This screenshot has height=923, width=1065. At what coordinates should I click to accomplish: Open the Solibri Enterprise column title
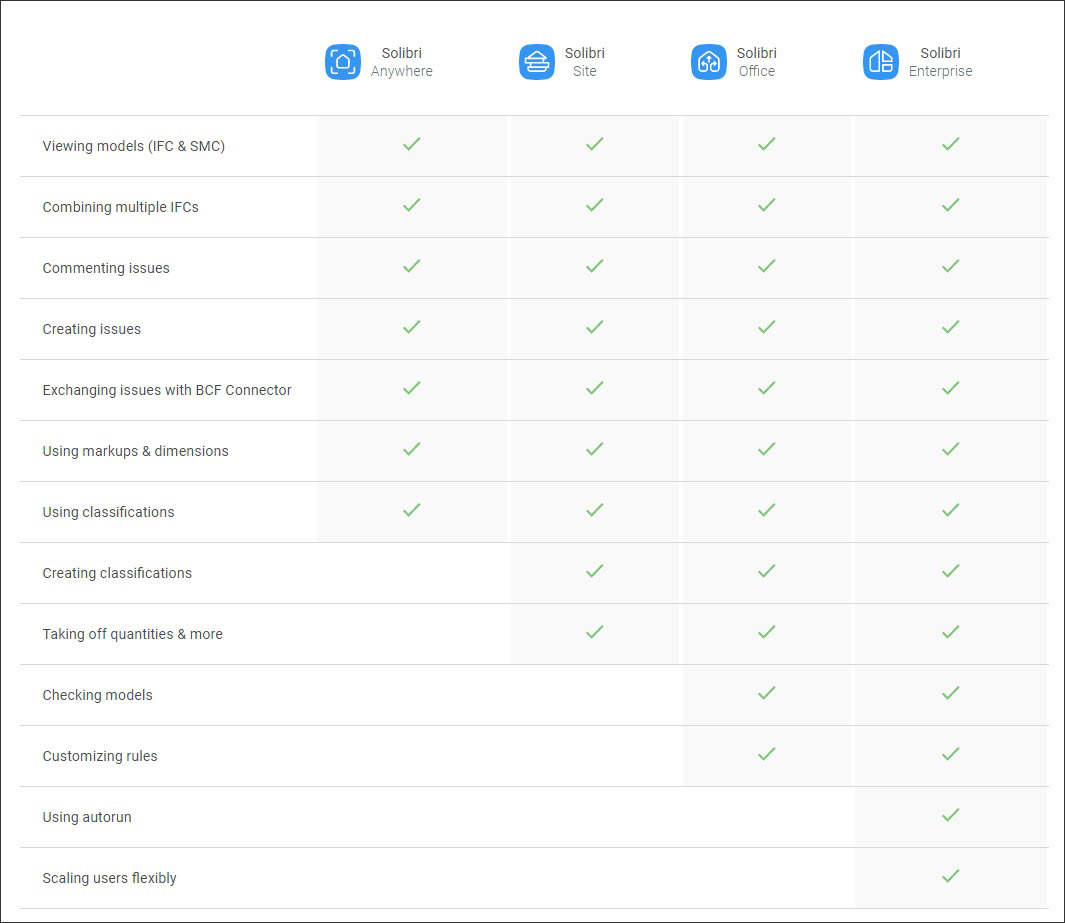(941, 62)
